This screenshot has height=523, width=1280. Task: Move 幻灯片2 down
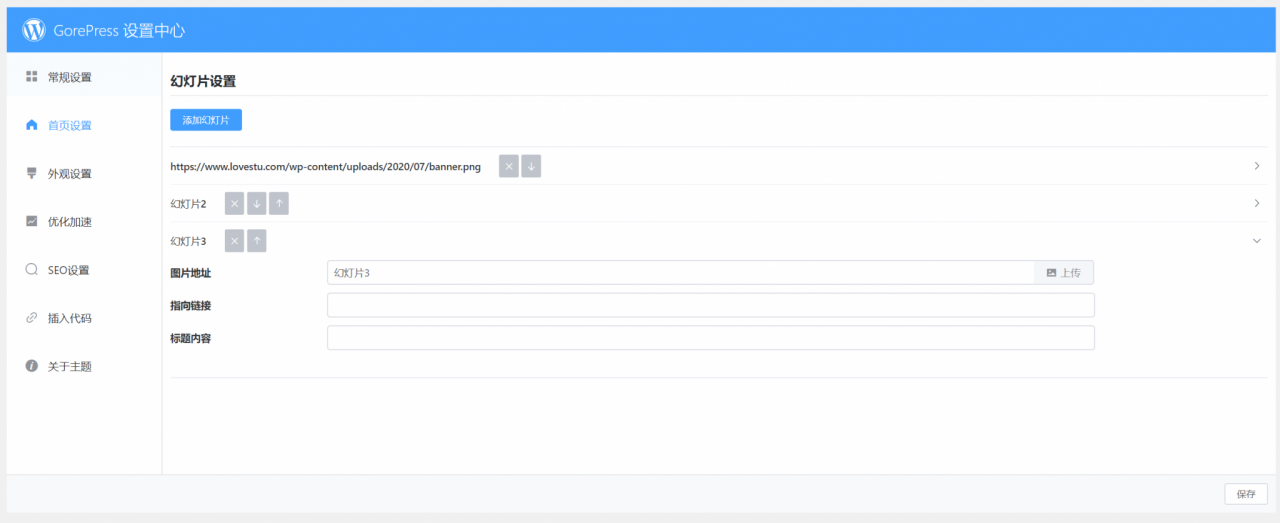click(x=257, y=204)
